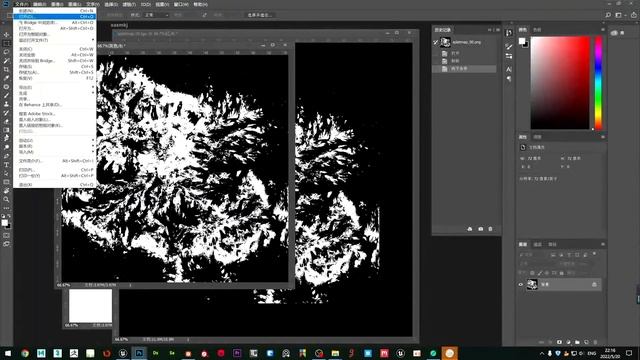The image size is (640, 360).
Task: Switch to the Channels tab in Layers panel
Action: 538,244
